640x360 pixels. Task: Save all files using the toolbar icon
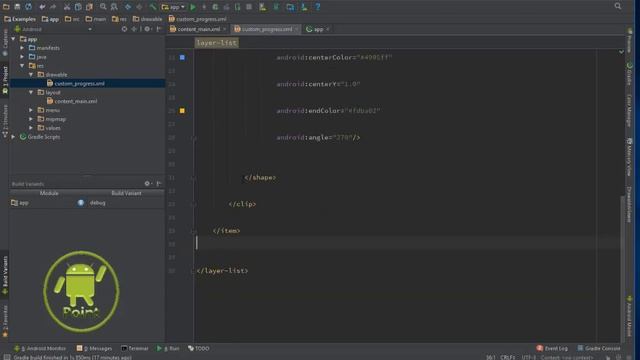18,7
